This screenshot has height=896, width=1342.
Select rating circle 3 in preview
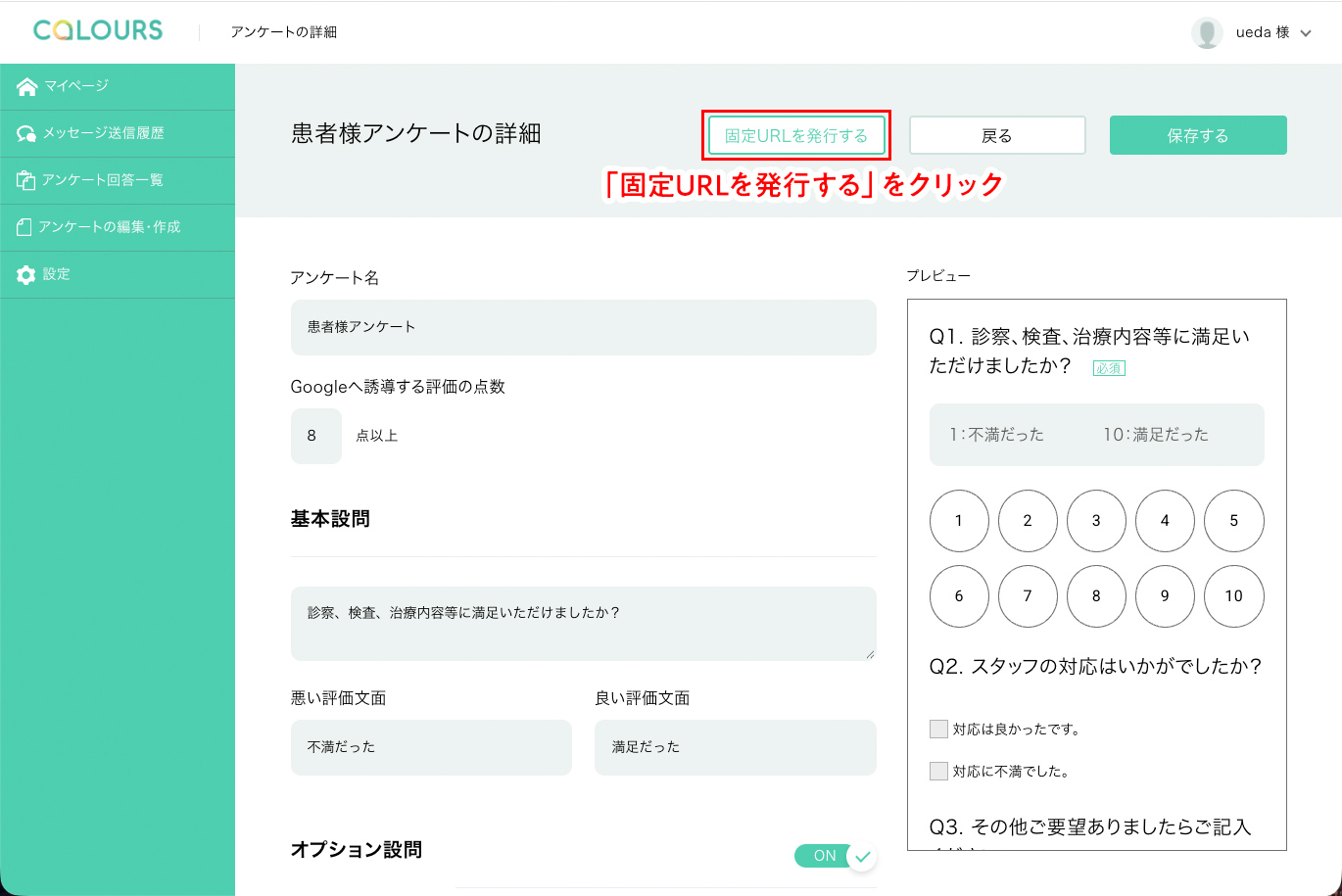tap(1096, 521)
